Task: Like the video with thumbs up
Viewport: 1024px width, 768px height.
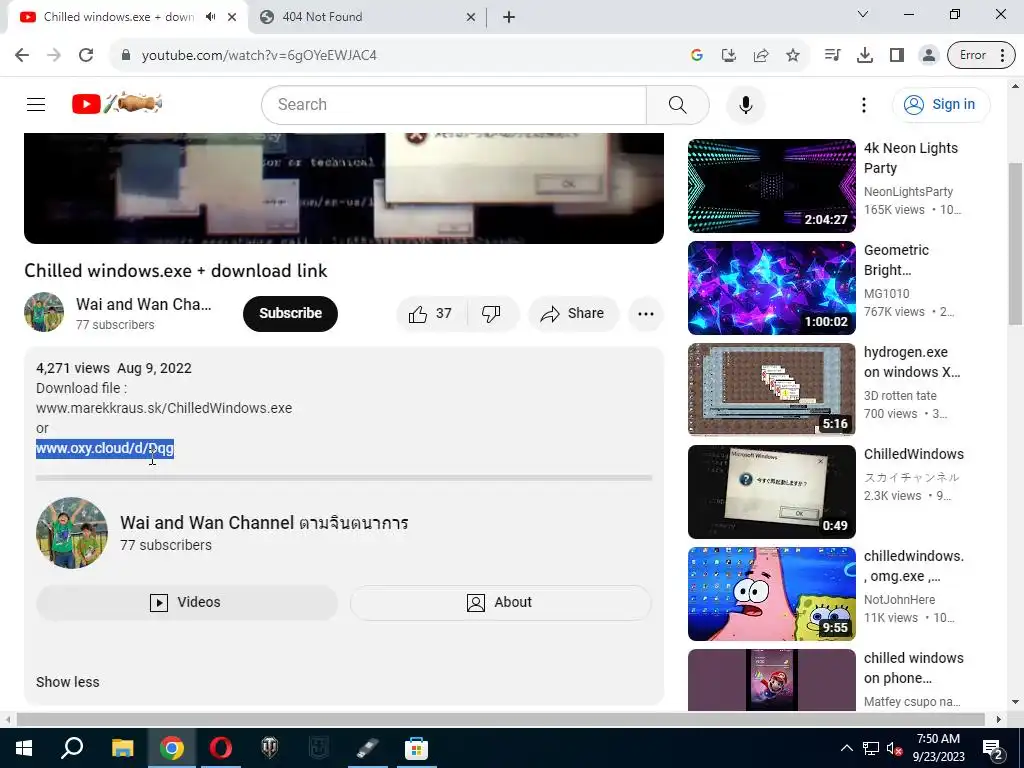Action: pos(432,314)
